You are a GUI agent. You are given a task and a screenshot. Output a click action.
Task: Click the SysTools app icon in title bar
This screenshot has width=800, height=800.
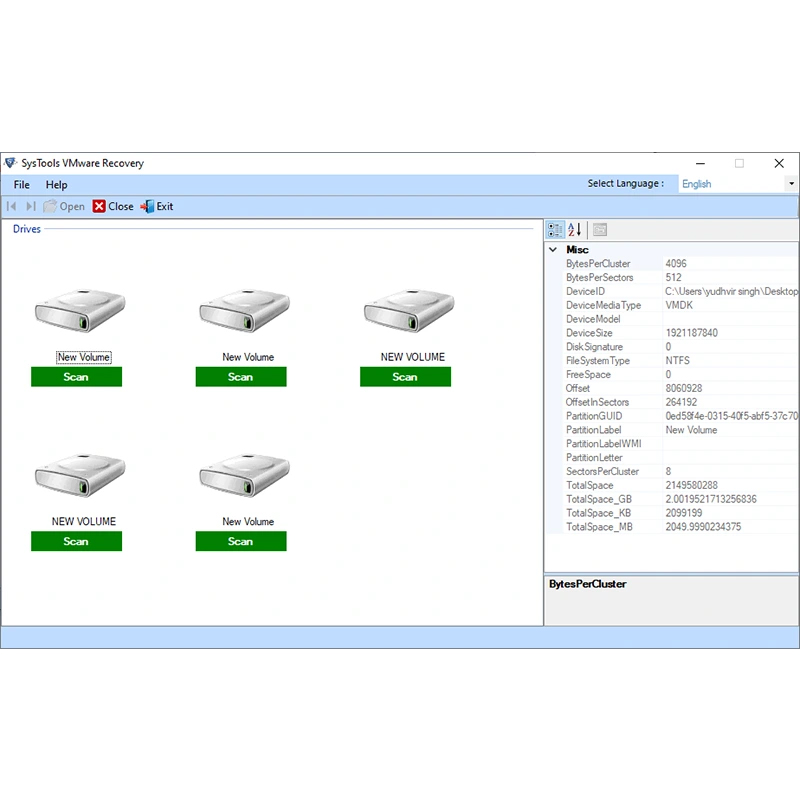(10, 163)
